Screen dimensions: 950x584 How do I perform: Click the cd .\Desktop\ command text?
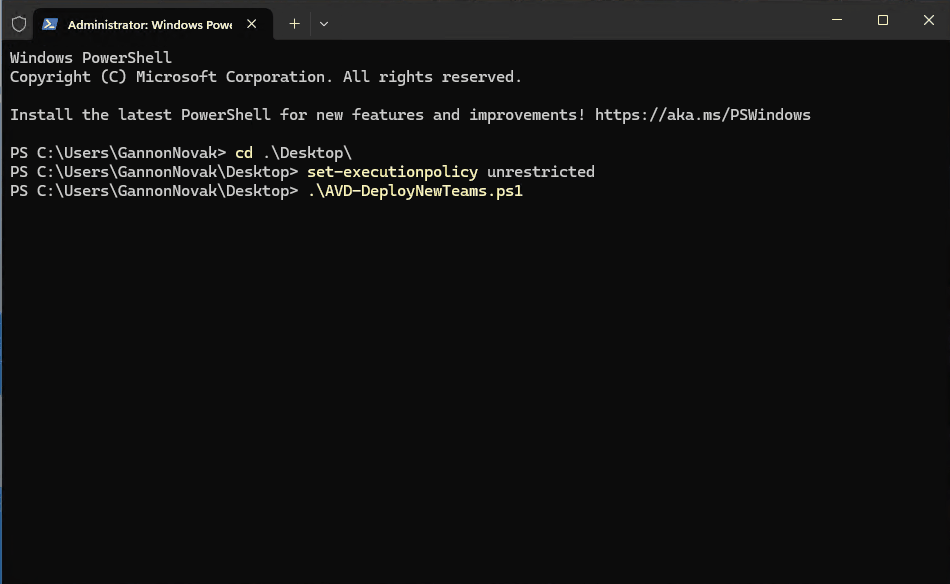point(293,153)
